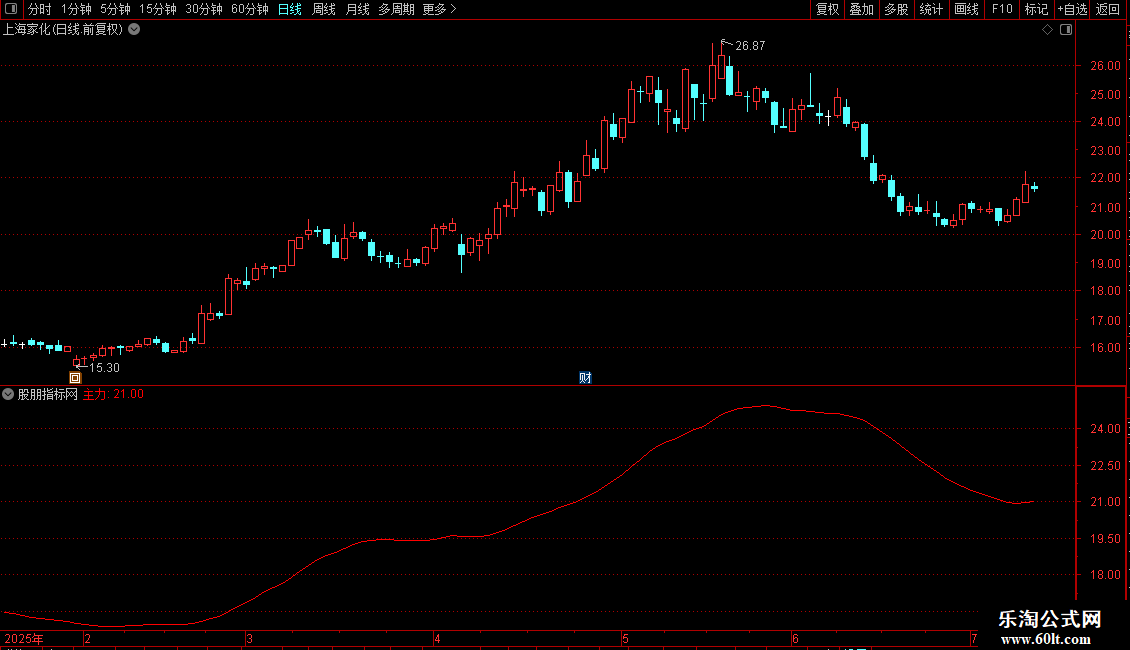This screenshot has width=1130, height=650.
Task: Switch to 分时 intraday view
Action: [40, 9]
